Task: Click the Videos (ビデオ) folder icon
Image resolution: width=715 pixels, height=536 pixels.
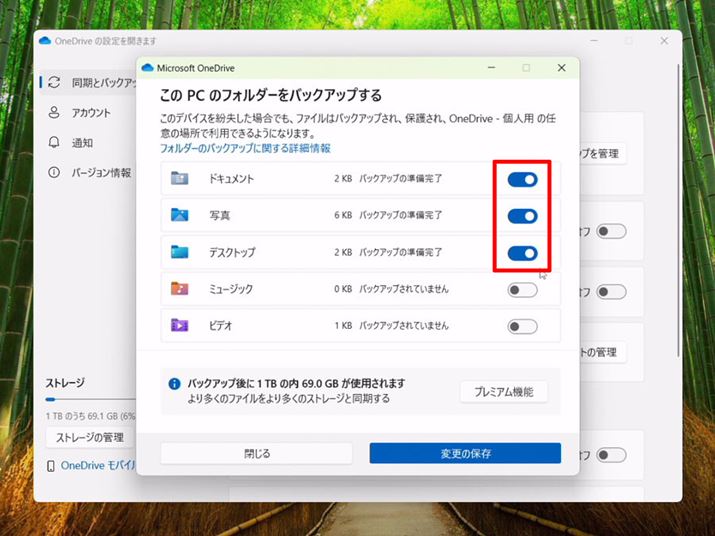Action: point(180,325)
